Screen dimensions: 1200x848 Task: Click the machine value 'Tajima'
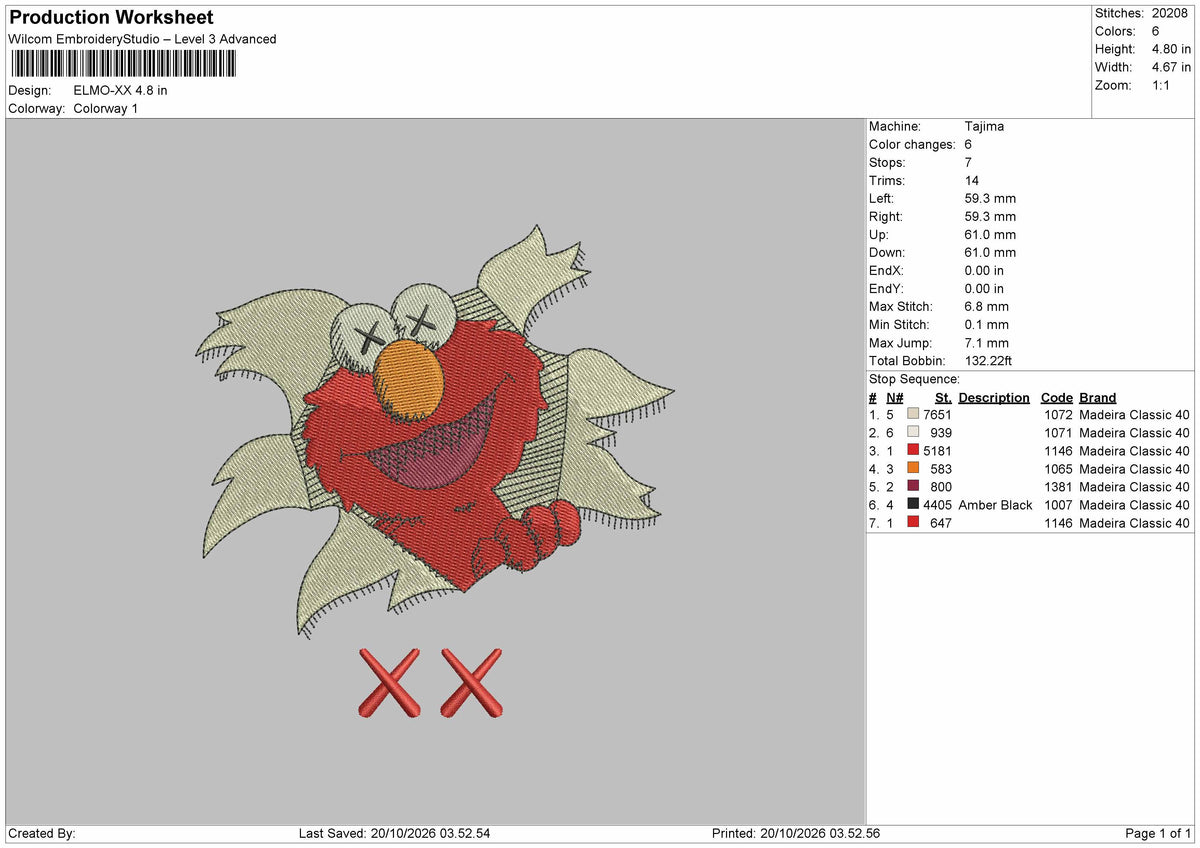984,126
